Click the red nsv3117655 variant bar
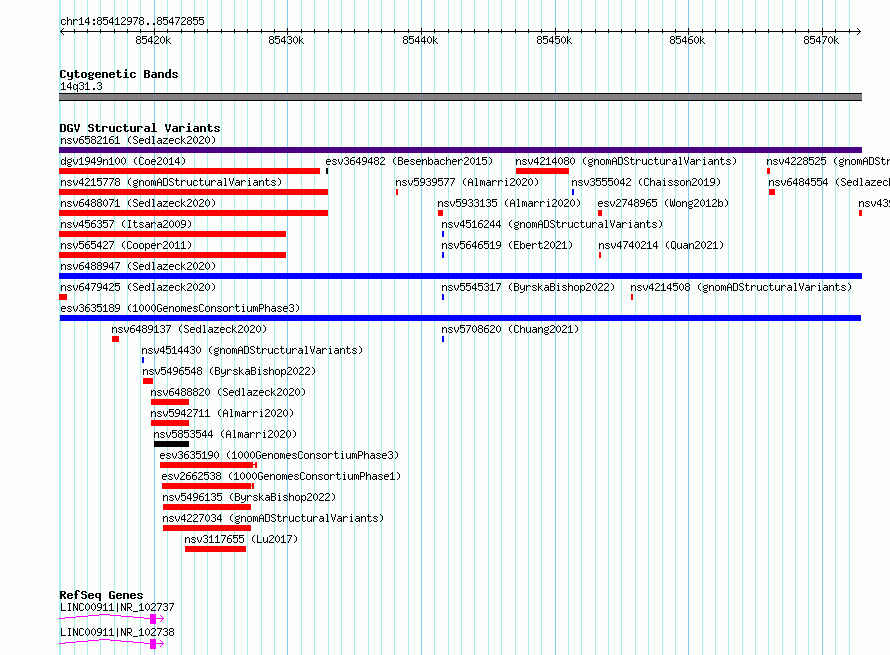The width and height of the screenshot is (890, 655). tap(216, 549)
